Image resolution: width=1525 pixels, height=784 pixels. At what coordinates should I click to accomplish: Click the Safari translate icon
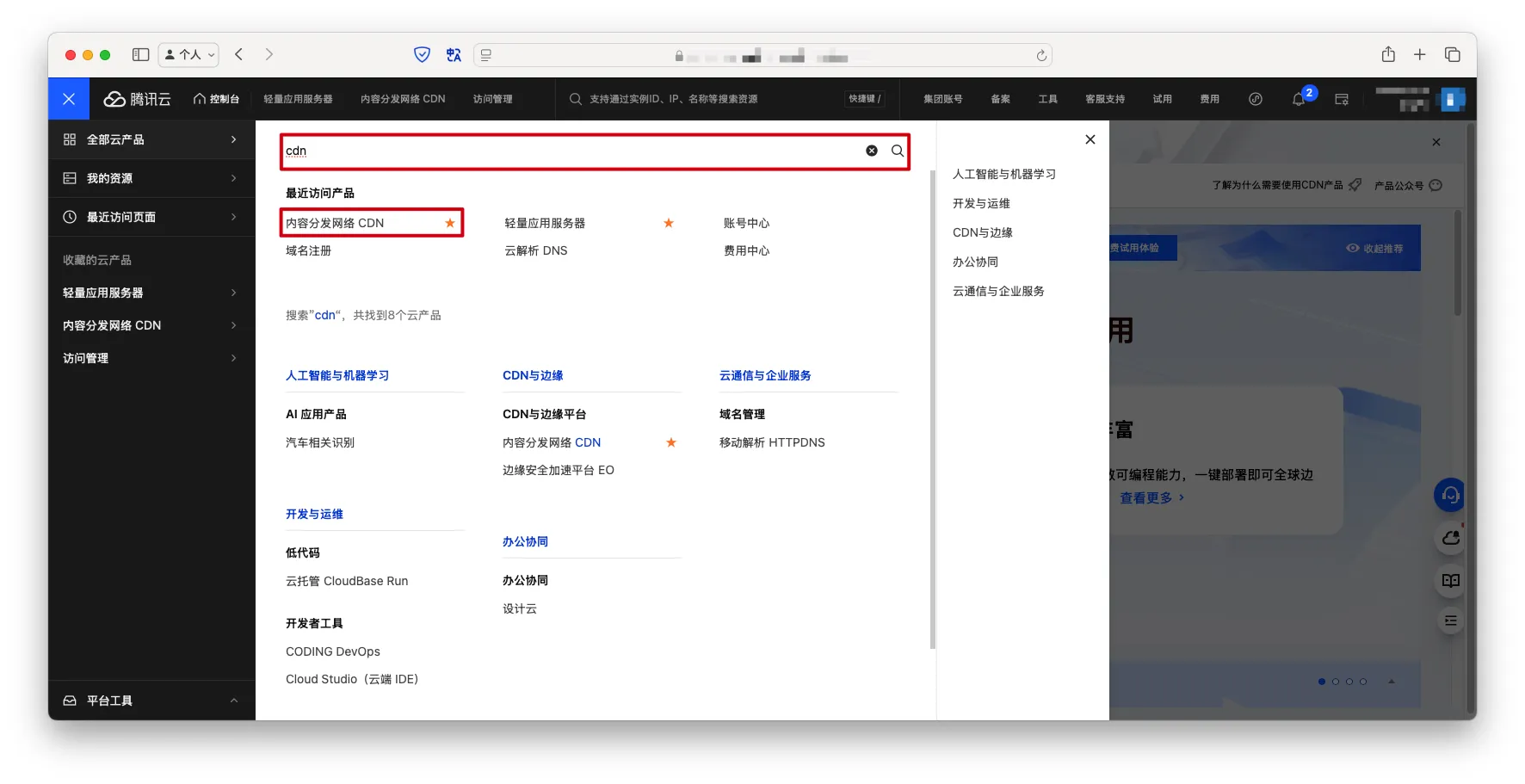pyautogui.click(x=454, y=55)
